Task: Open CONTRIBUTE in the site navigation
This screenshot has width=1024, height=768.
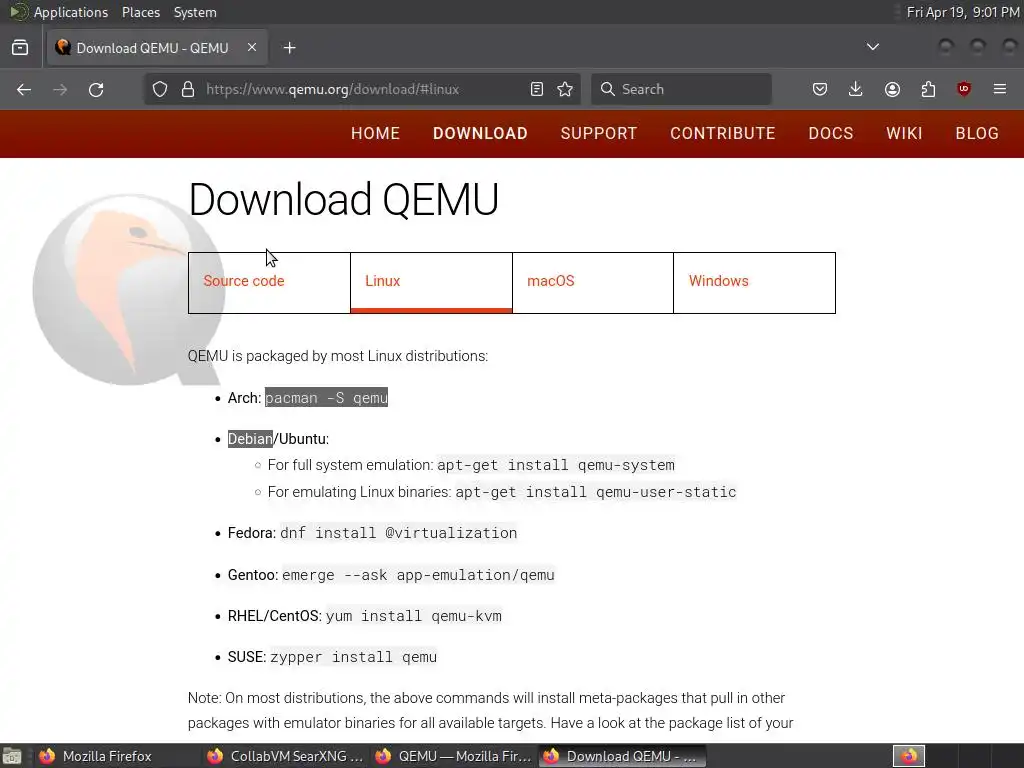Action: 723,133
